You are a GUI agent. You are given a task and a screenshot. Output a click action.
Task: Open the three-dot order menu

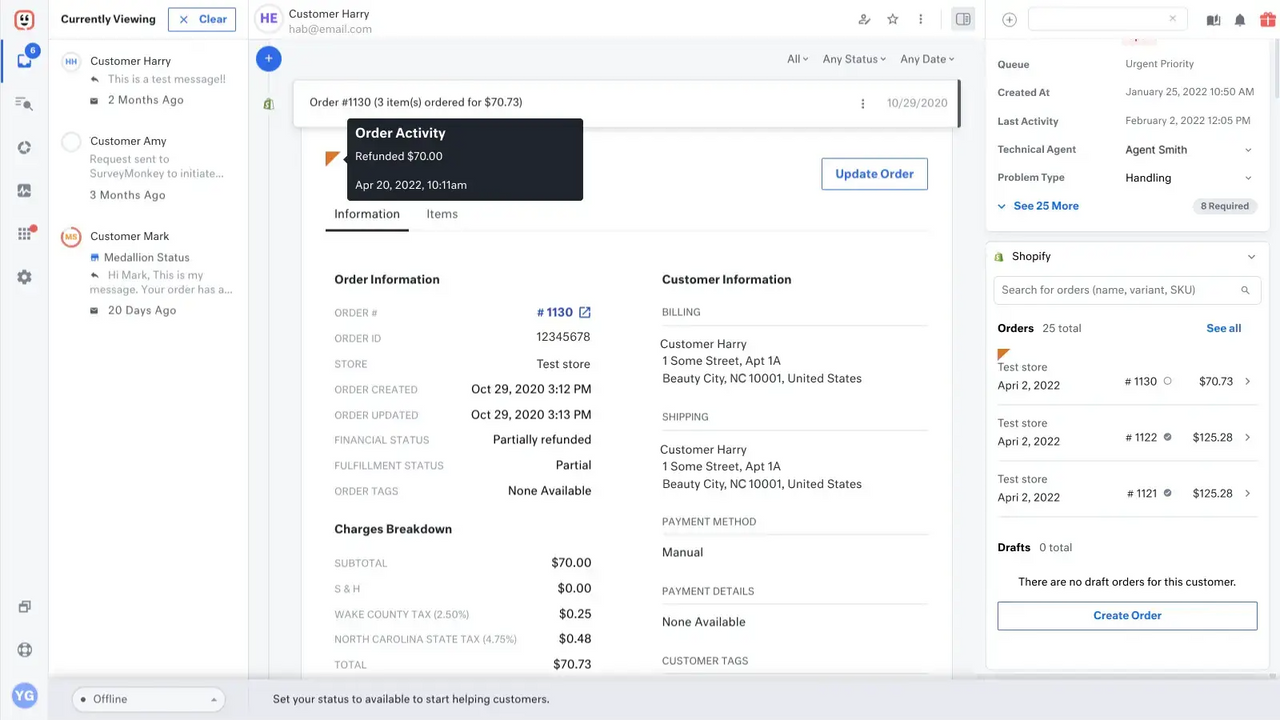pos(862,103)
